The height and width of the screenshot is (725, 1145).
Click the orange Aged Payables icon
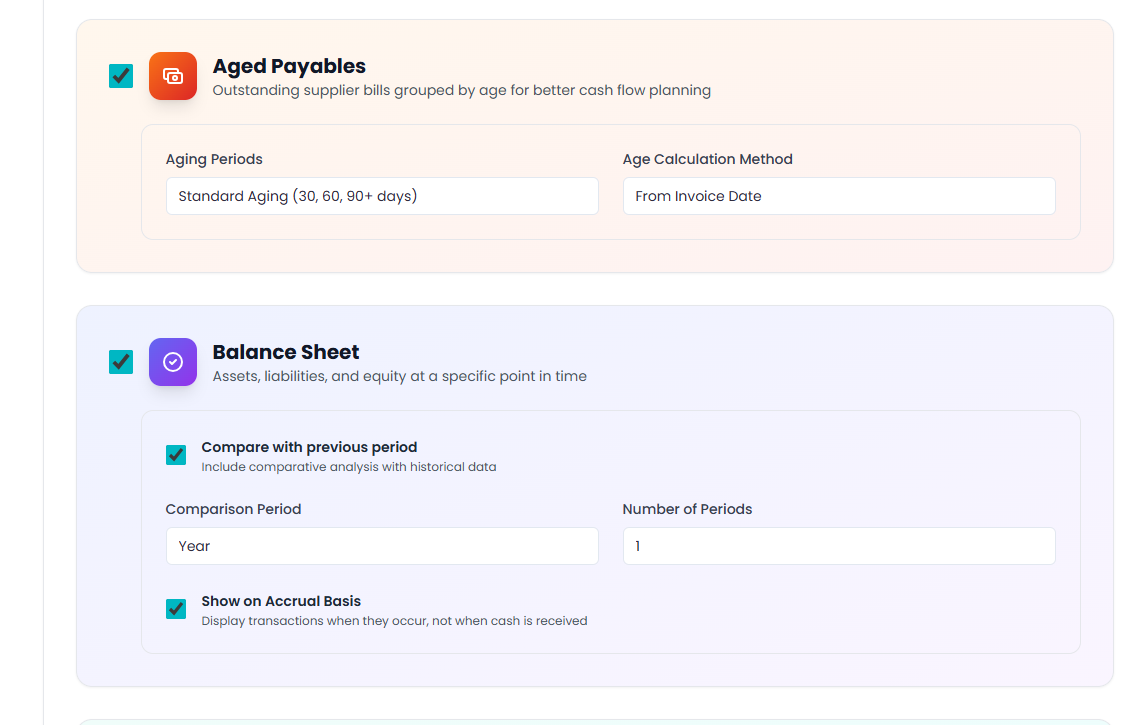172,76
